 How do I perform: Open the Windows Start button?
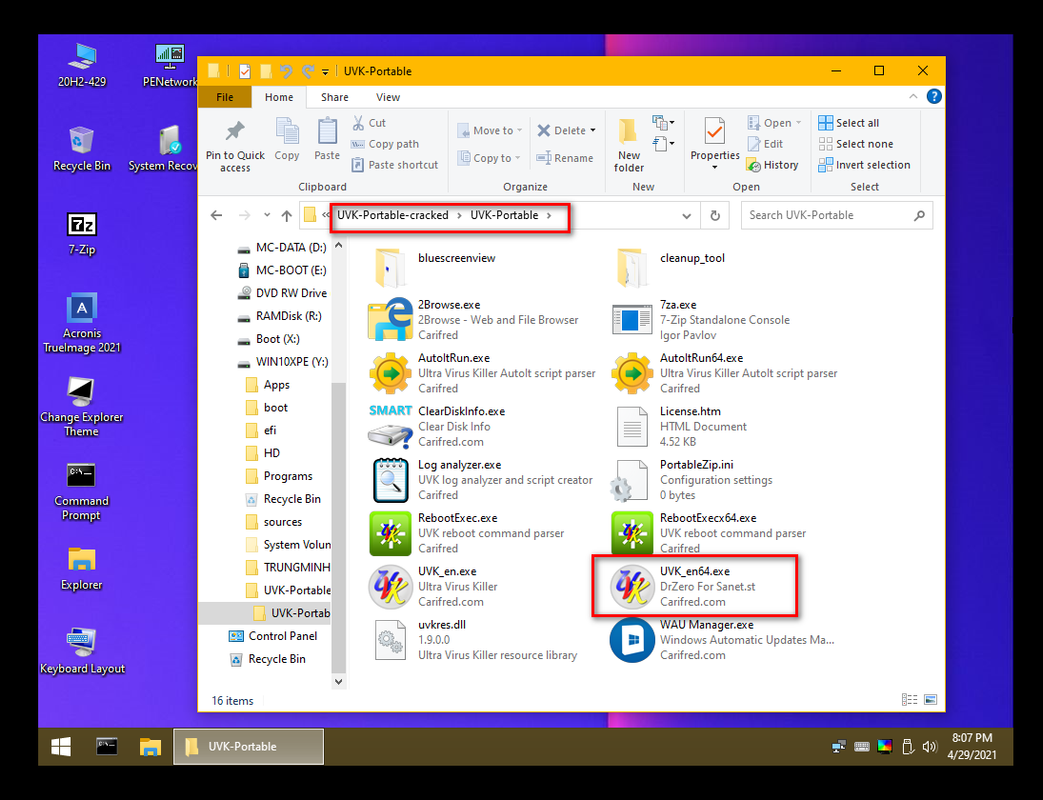(x=61, y=747)
